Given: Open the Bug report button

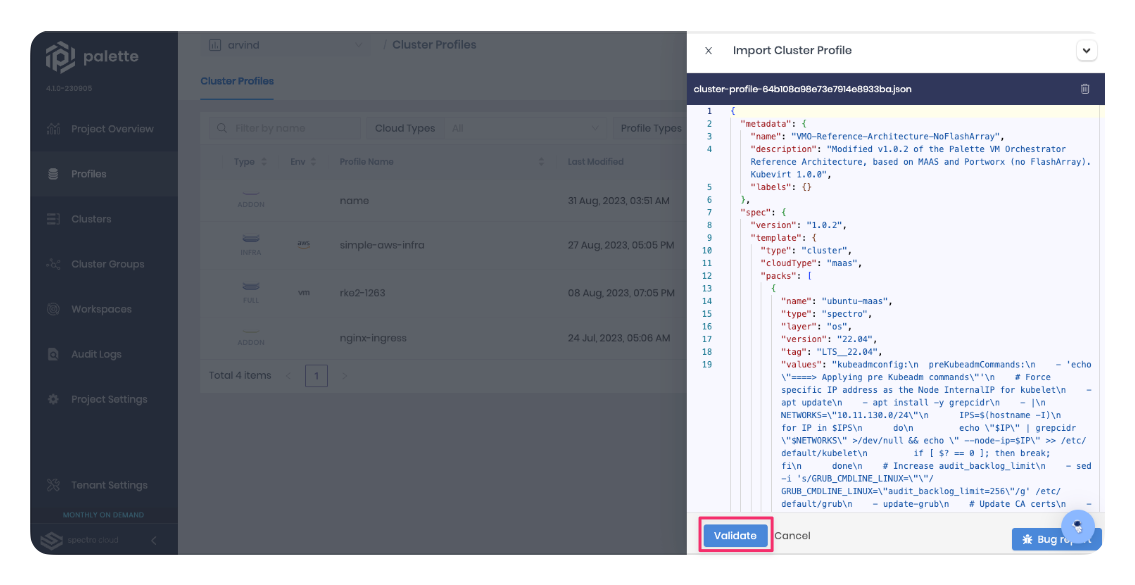Looking at the screenshot, I should [x=1057, y=539].
